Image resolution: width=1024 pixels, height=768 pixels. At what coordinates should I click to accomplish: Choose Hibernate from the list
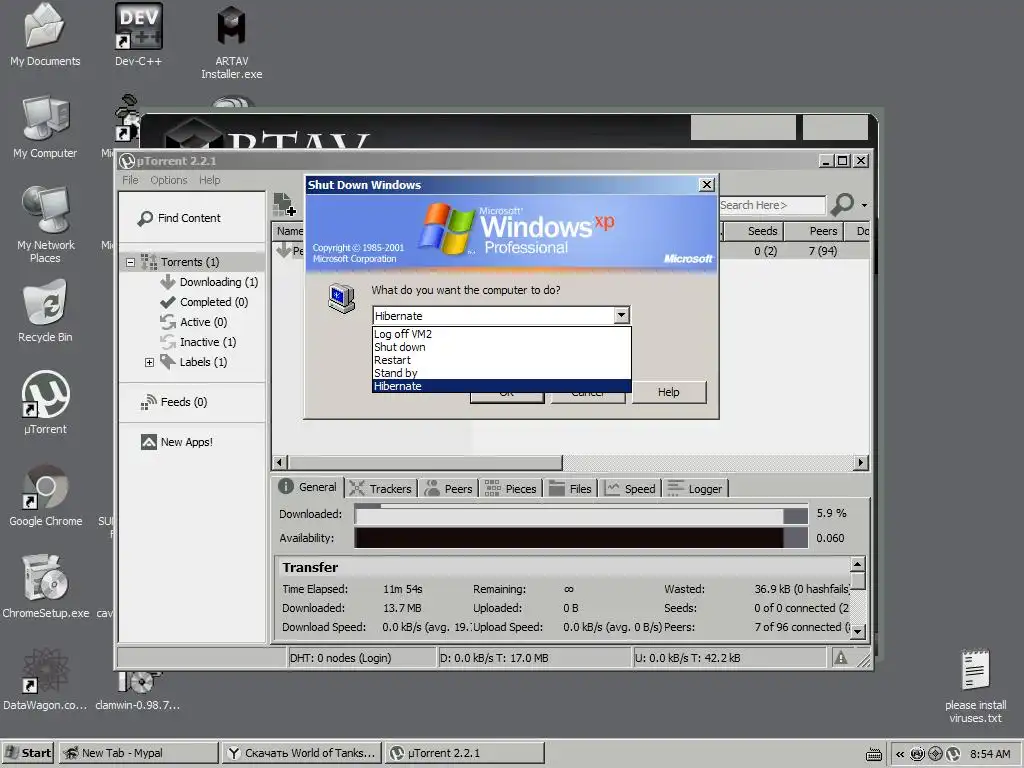(502, 386)
